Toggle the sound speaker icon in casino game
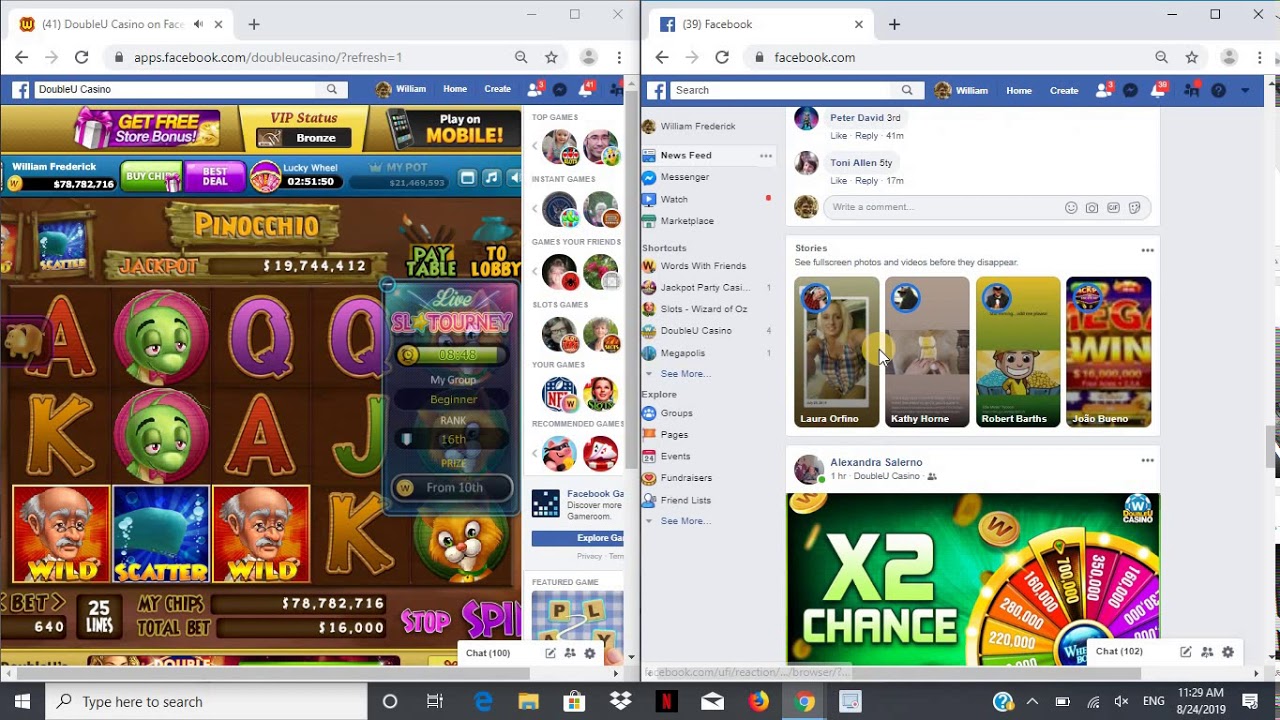 (514, 178)
